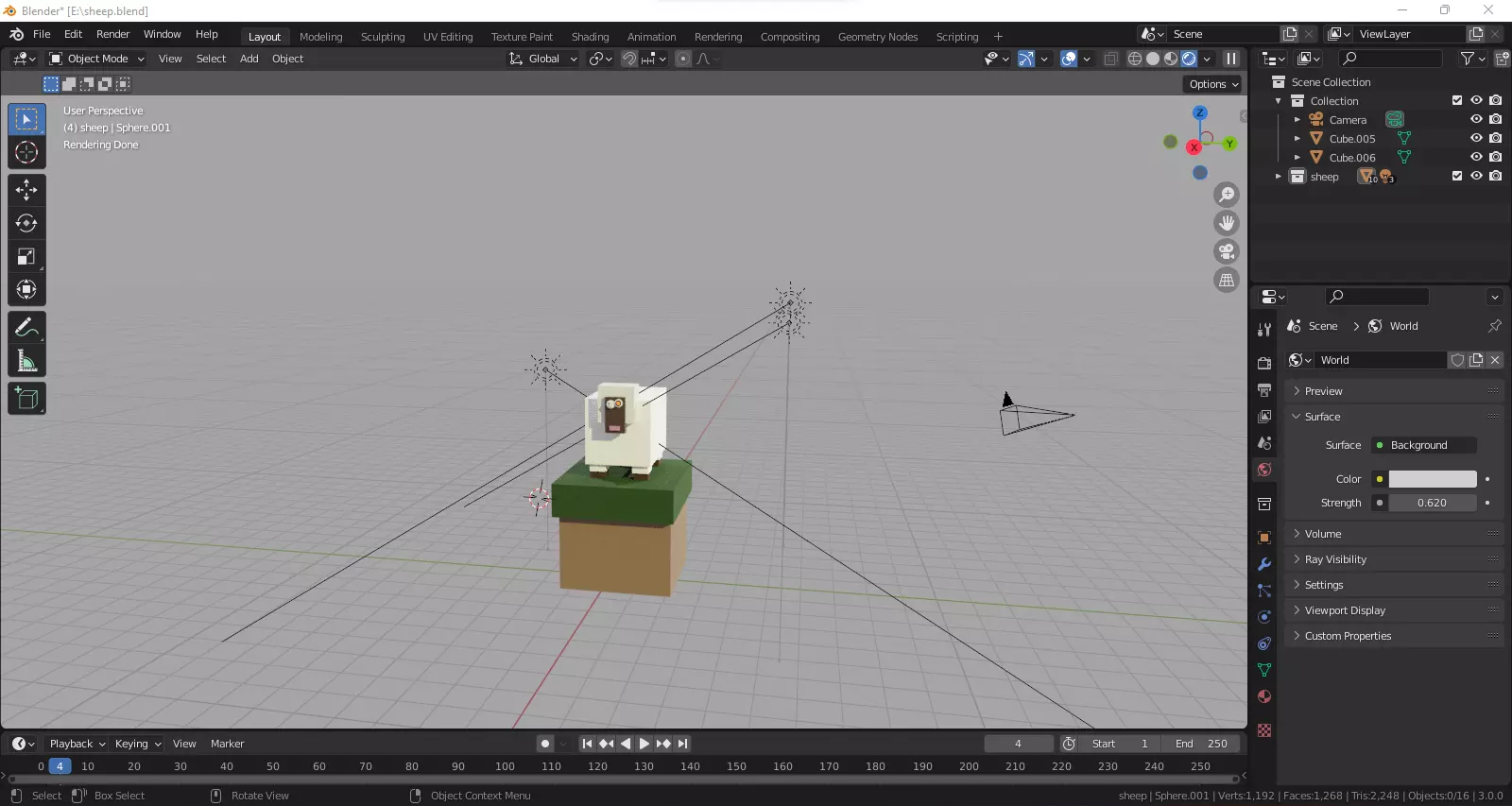Screen dimensions: 1512x806
Task: Open the Object properties tab
Action: coord(1264,538)
